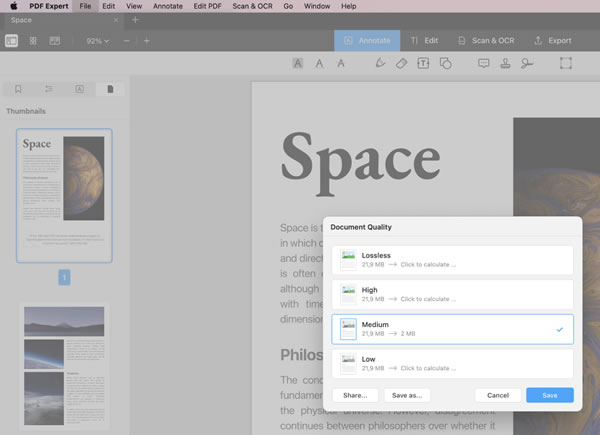Calculate size for Low quality
Viewport: 600px width, 435px height.
pos(428,368)
